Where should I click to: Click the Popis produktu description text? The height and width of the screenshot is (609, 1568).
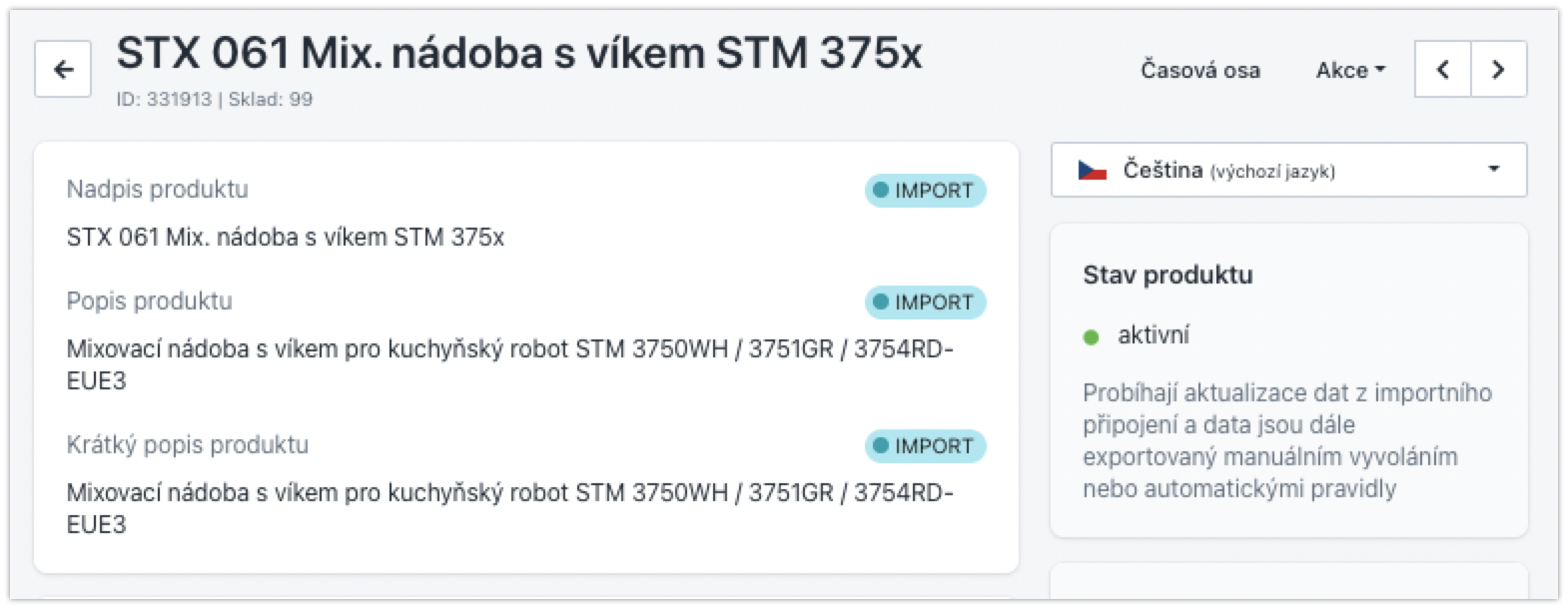(509, 364)
